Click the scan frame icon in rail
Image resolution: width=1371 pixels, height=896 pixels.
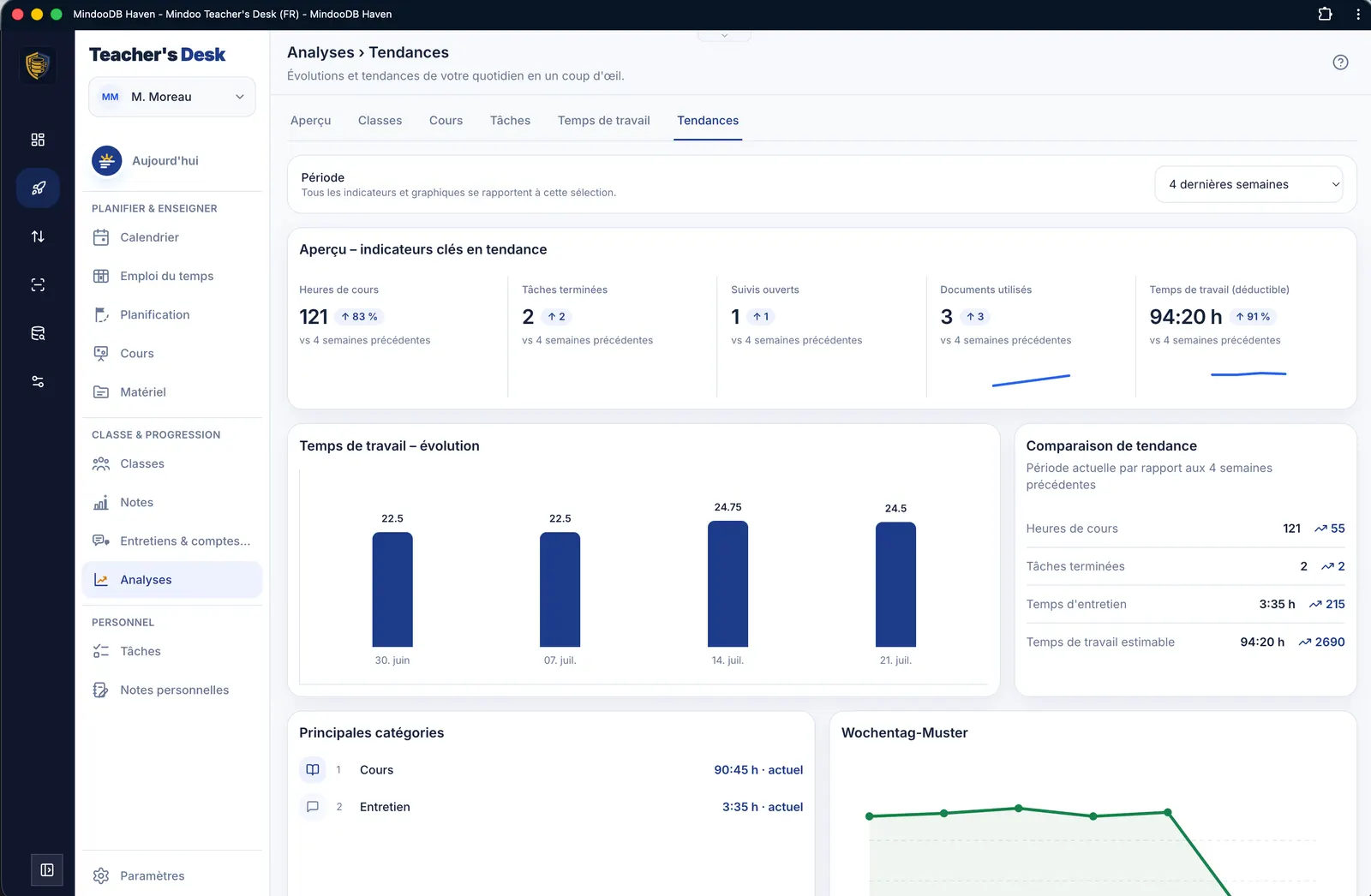[x=38, y=284]
